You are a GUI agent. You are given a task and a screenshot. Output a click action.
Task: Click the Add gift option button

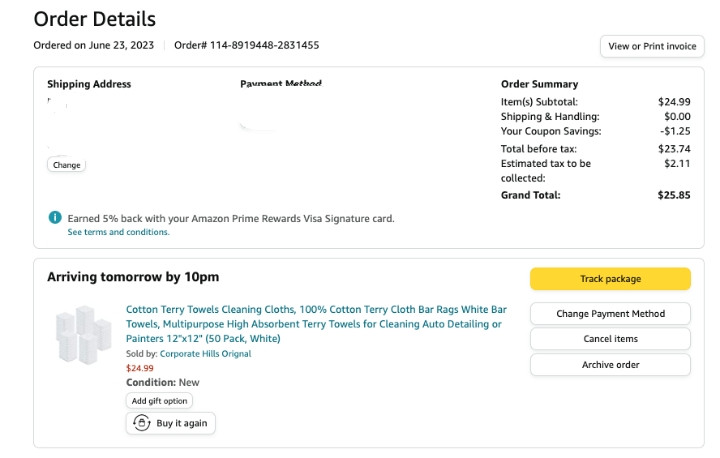159,401
